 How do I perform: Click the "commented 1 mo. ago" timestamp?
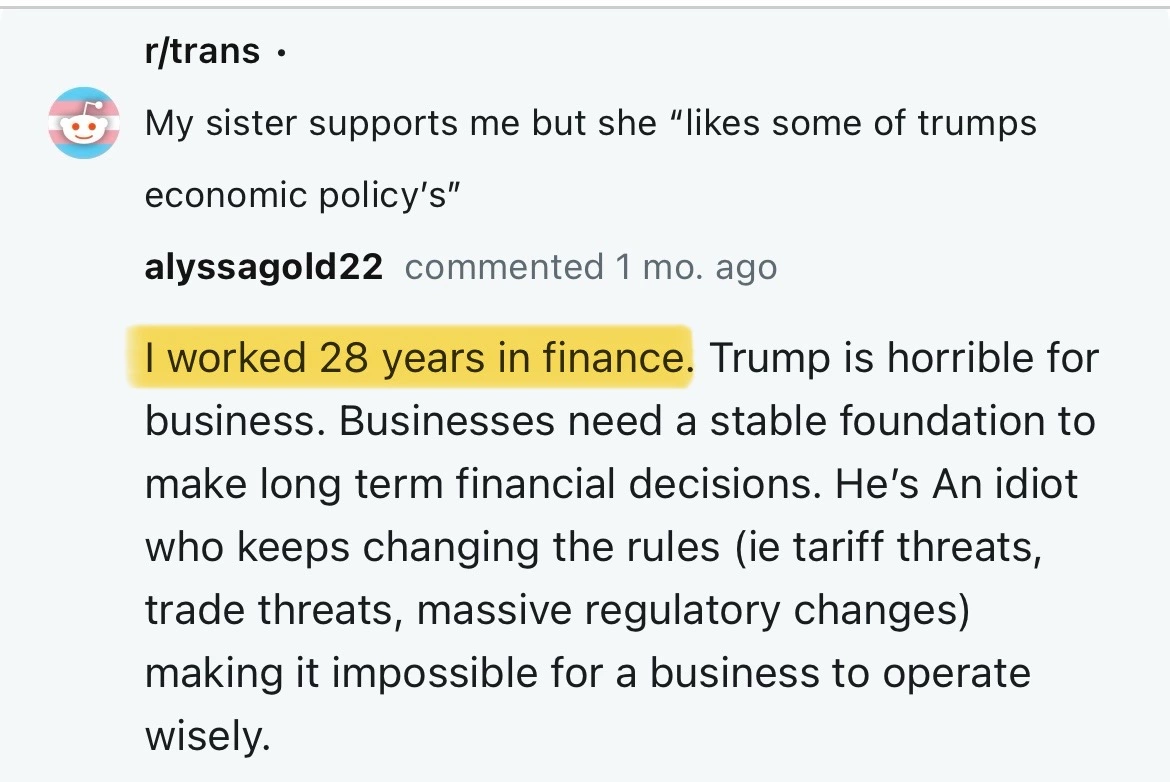(x=590, y=267)
